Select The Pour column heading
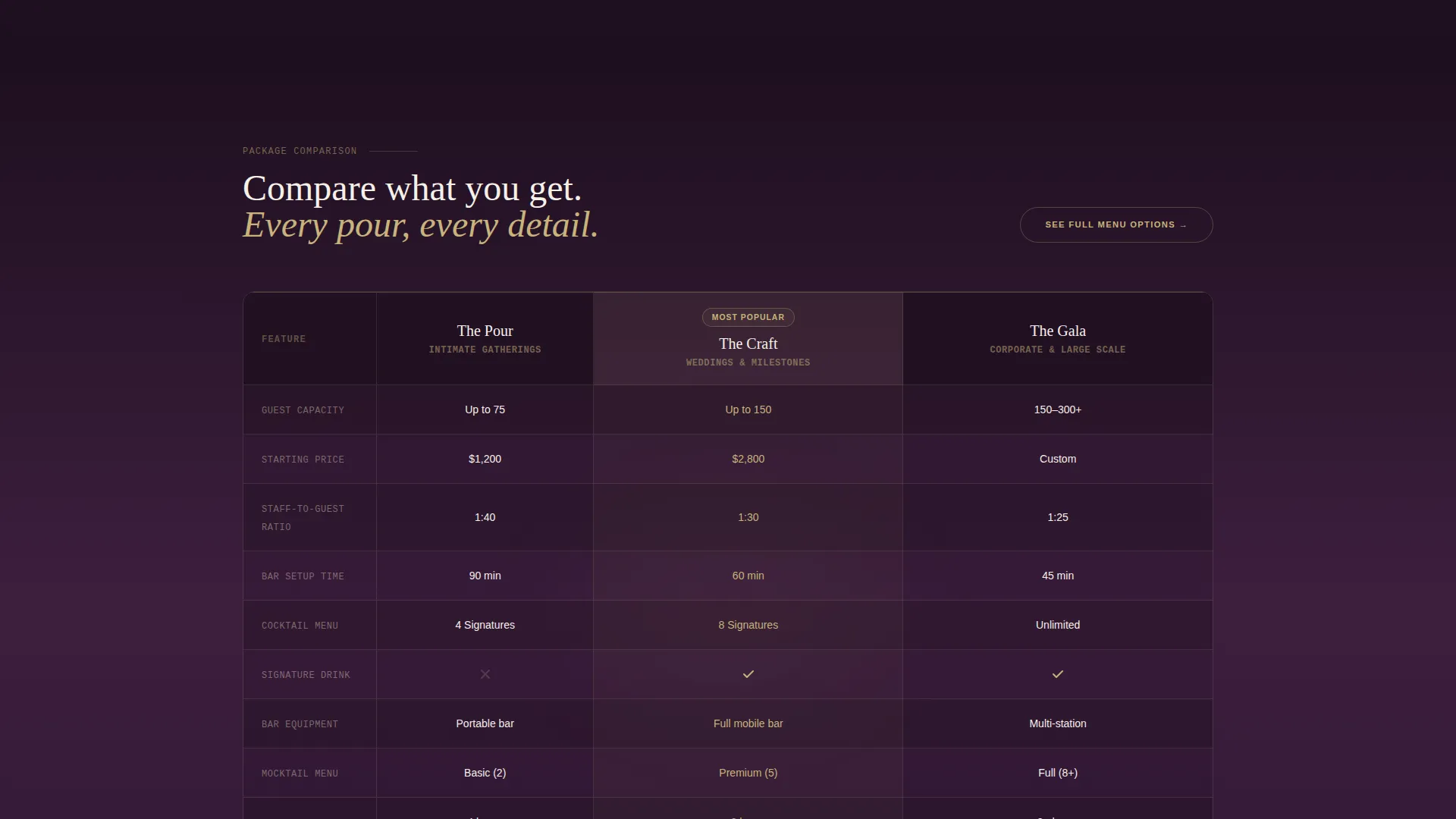The image size is (1456, 819). point(485,331)
